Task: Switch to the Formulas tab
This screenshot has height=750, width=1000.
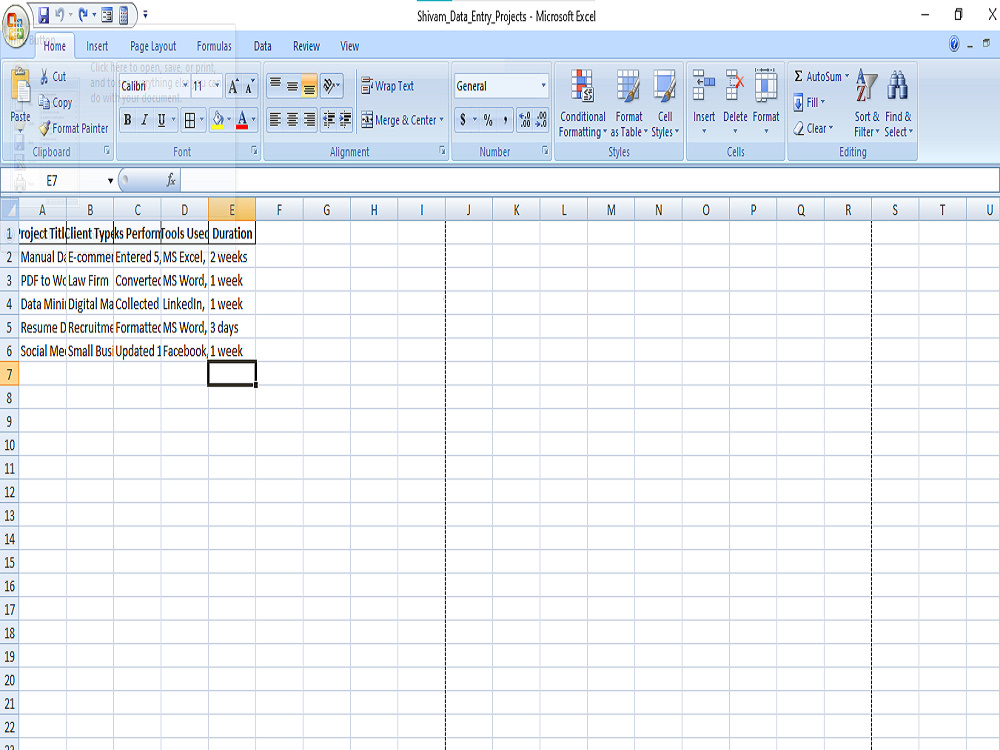Action: (x=214, y=46)
